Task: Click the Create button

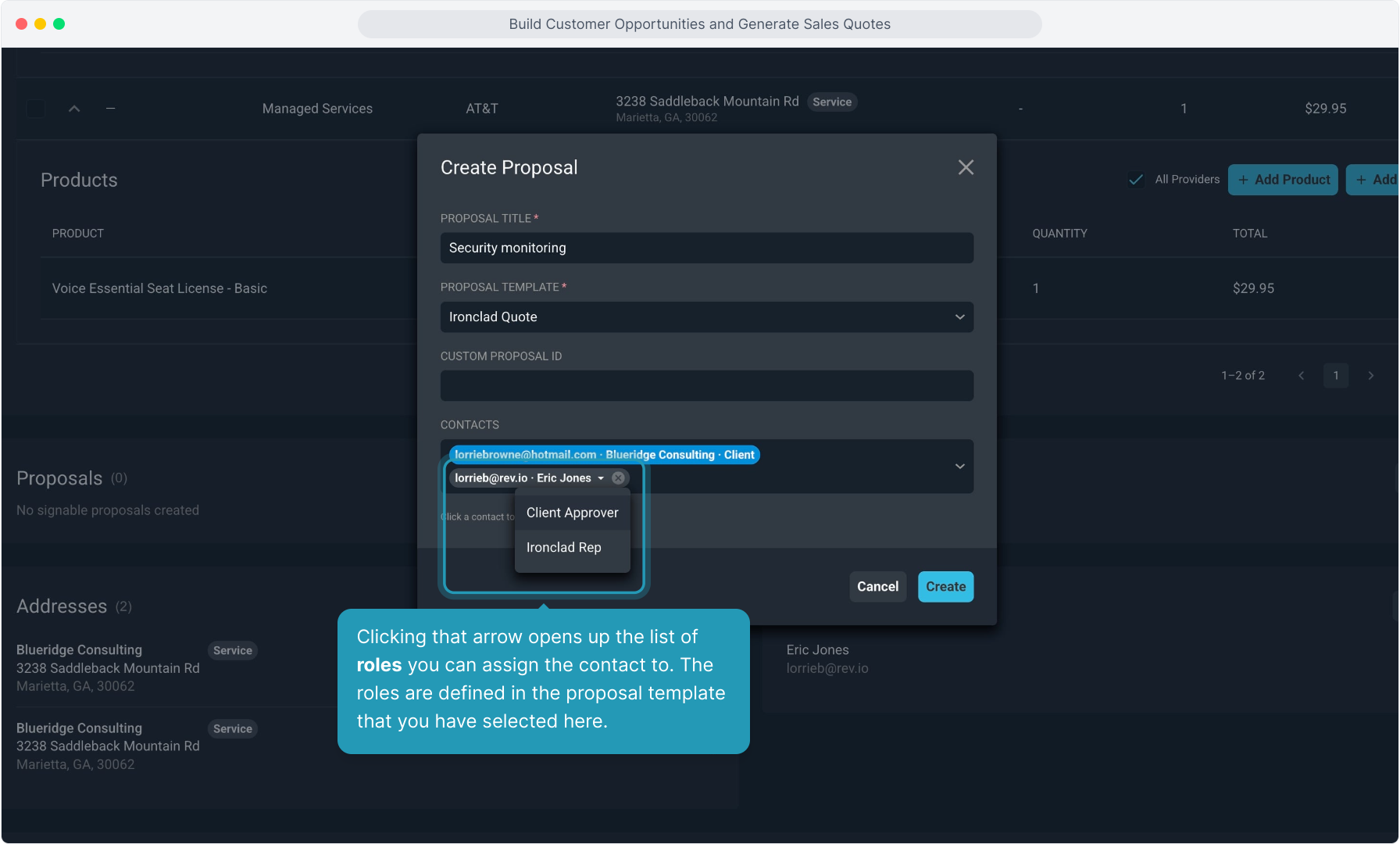Action: coord(945,587)
